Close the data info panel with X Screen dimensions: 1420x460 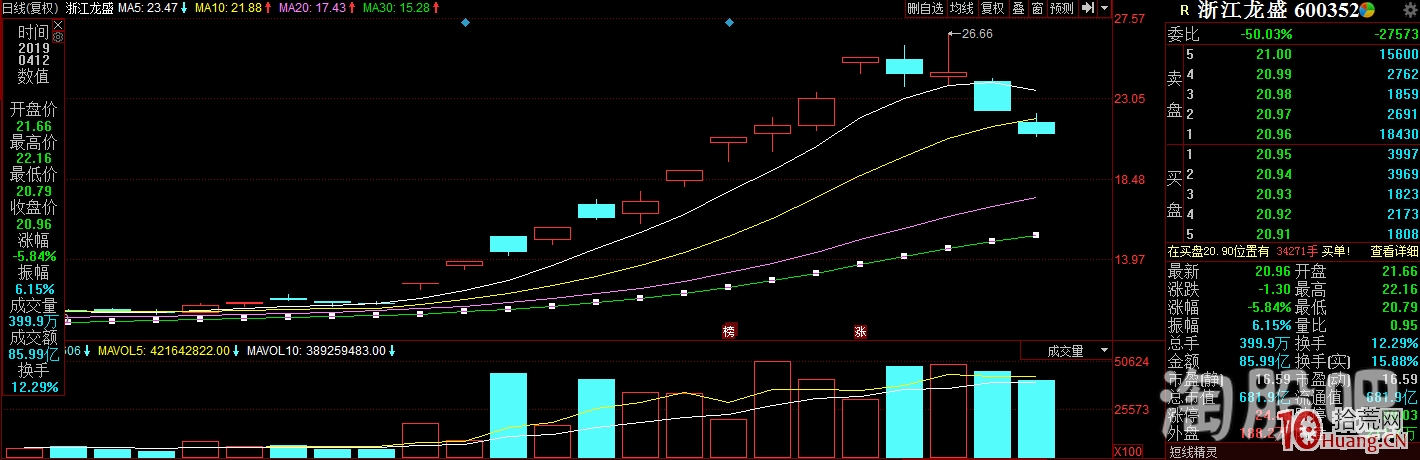[57, 23]
